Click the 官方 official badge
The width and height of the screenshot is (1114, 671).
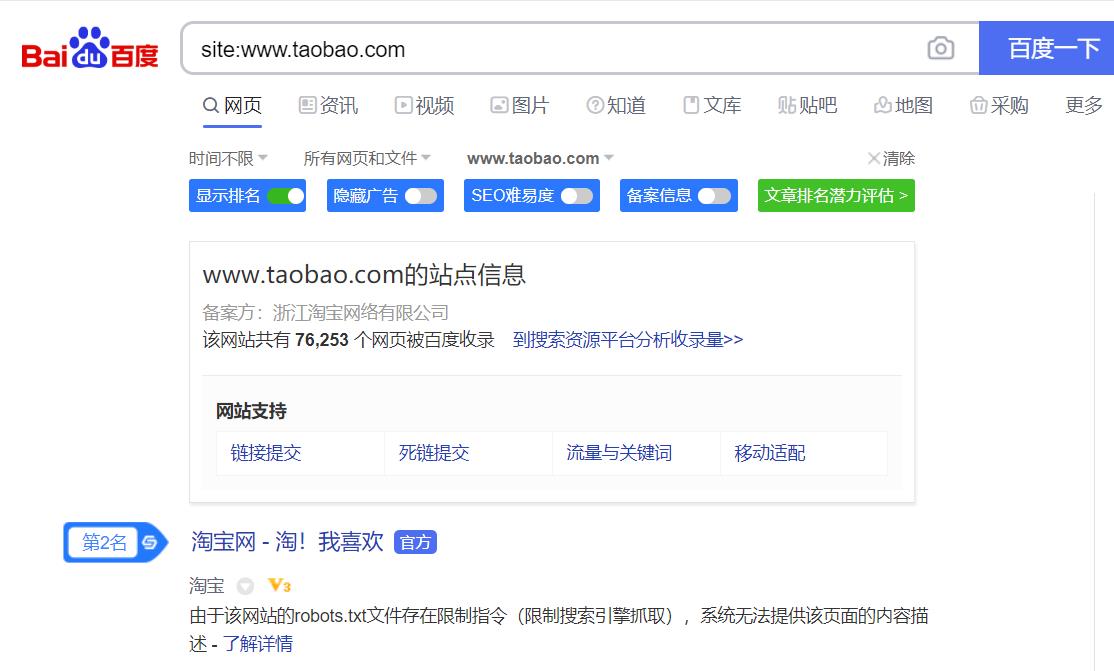(x=415, y=542)
